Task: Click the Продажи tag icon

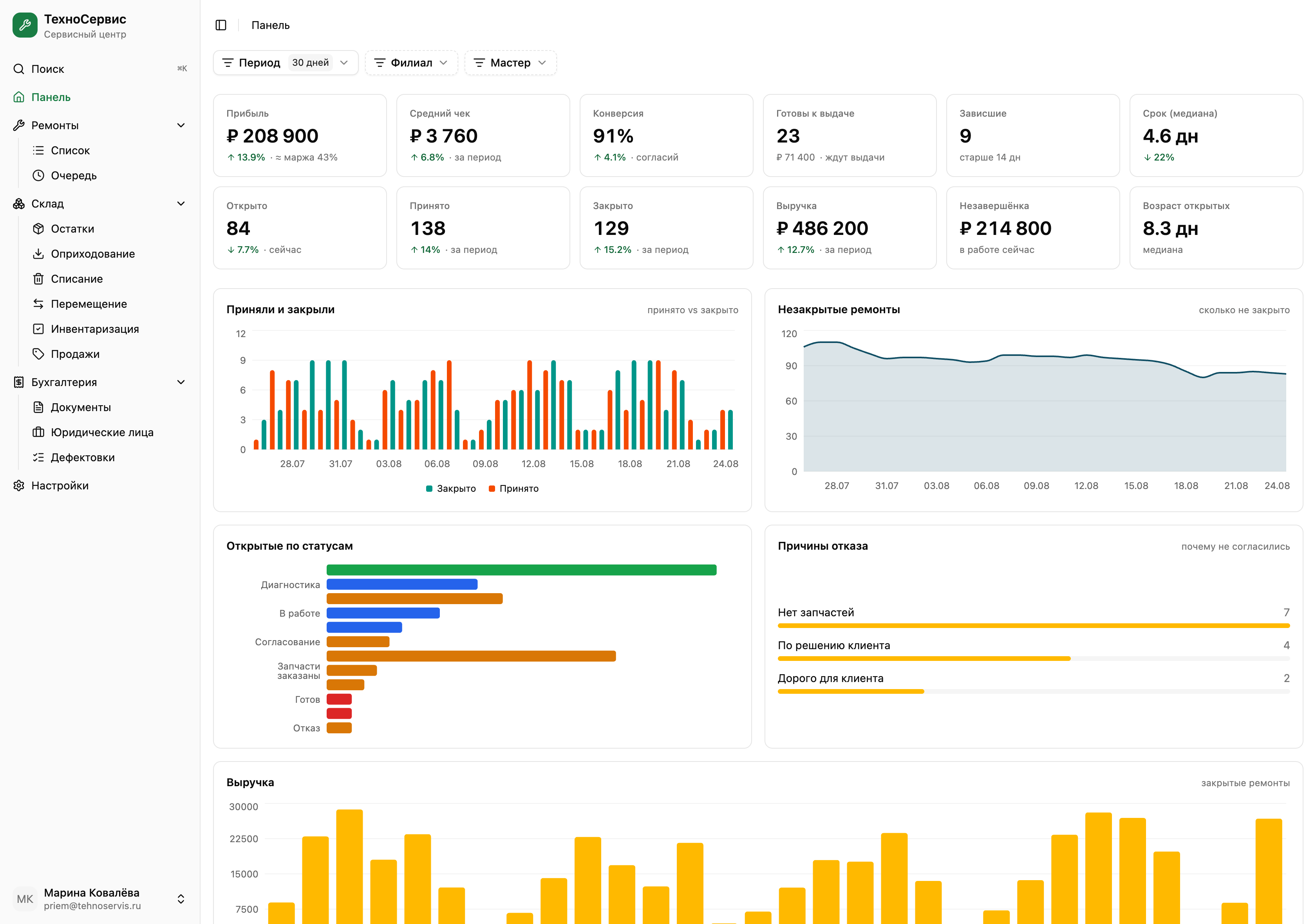Action: click(38, 354)
